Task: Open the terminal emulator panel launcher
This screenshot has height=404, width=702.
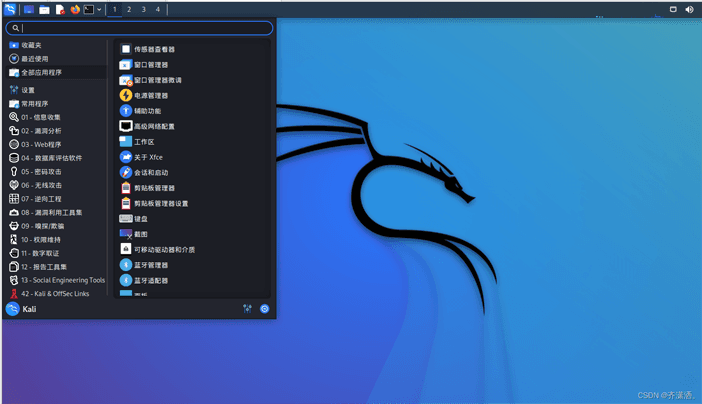Action: coord(89,9)
